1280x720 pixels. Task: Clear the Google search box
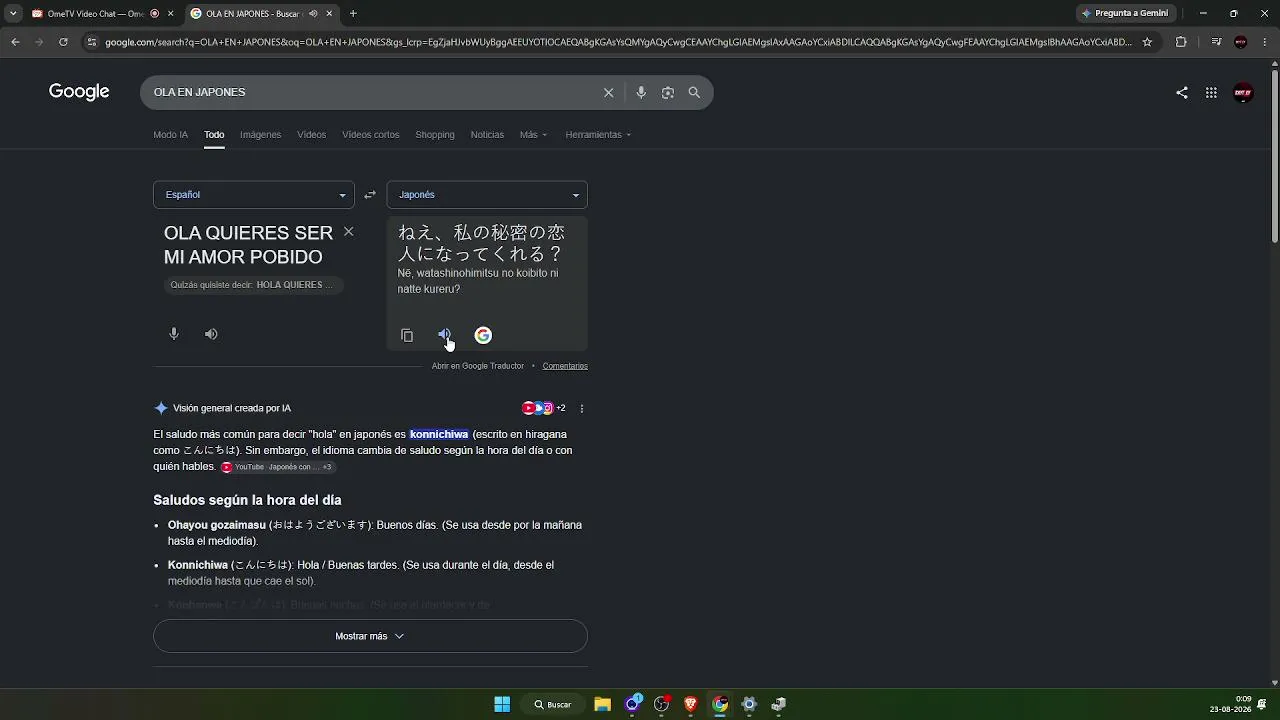pos(608,92)
